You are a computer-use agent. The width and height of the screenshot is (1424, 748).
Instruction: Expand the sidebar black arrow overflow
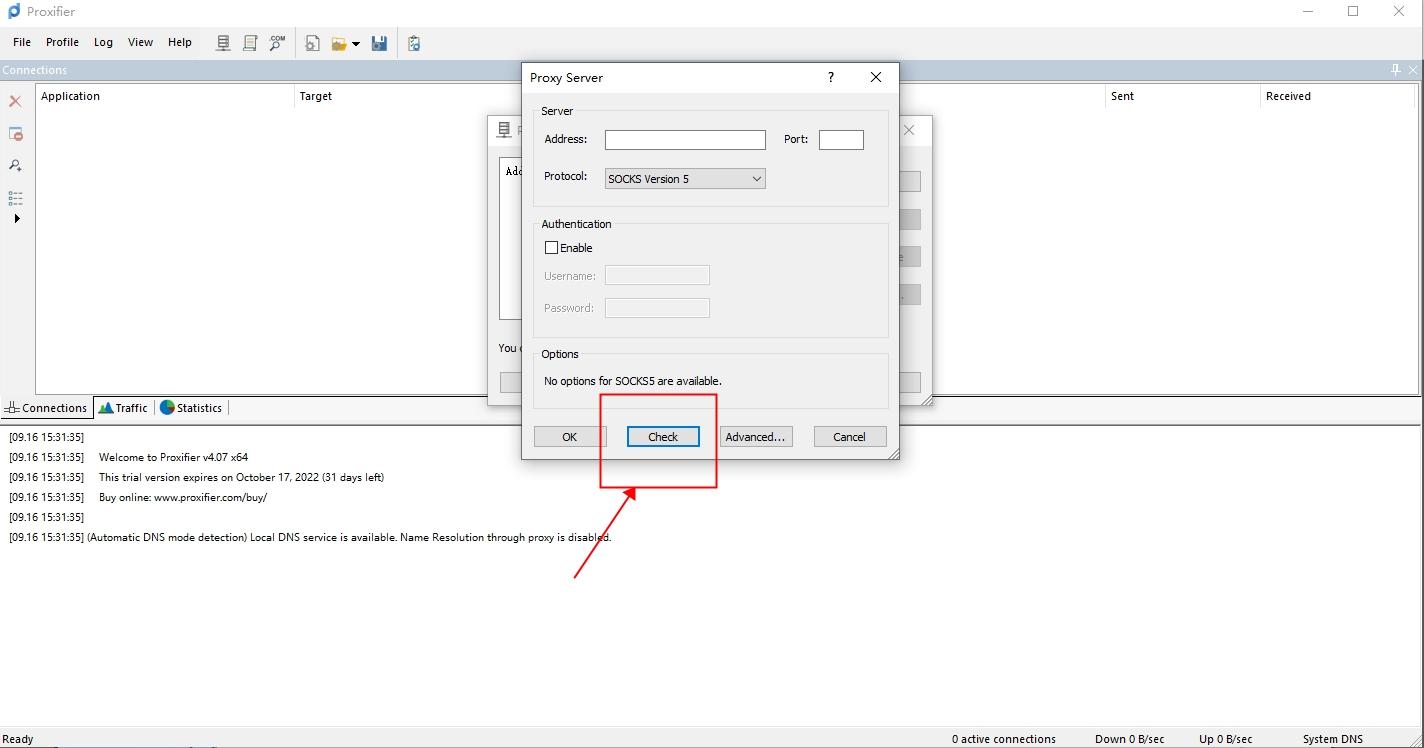16,218
